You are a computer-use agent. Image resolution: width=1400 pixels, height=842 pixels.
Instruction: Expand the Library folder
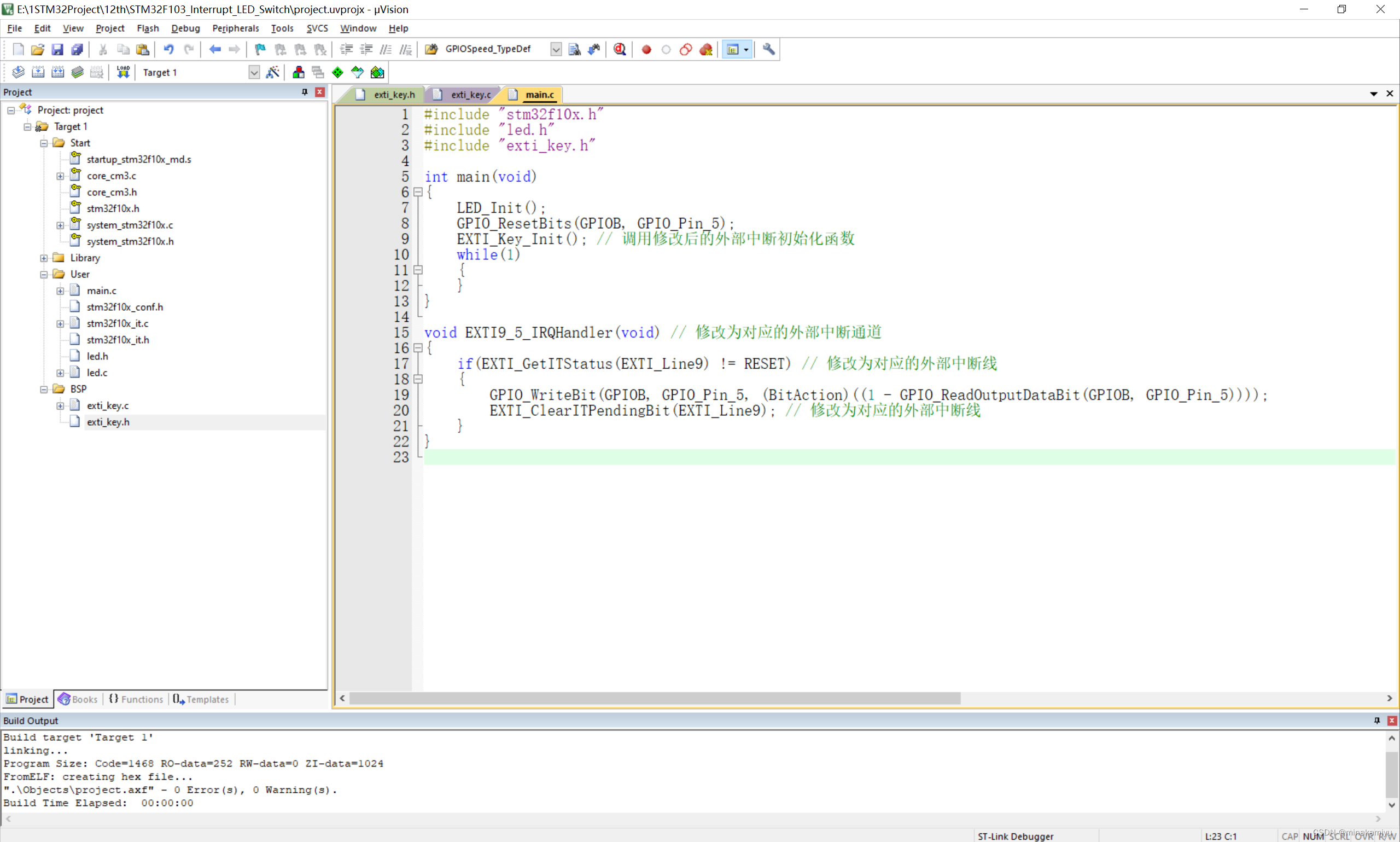coord(44,258)
